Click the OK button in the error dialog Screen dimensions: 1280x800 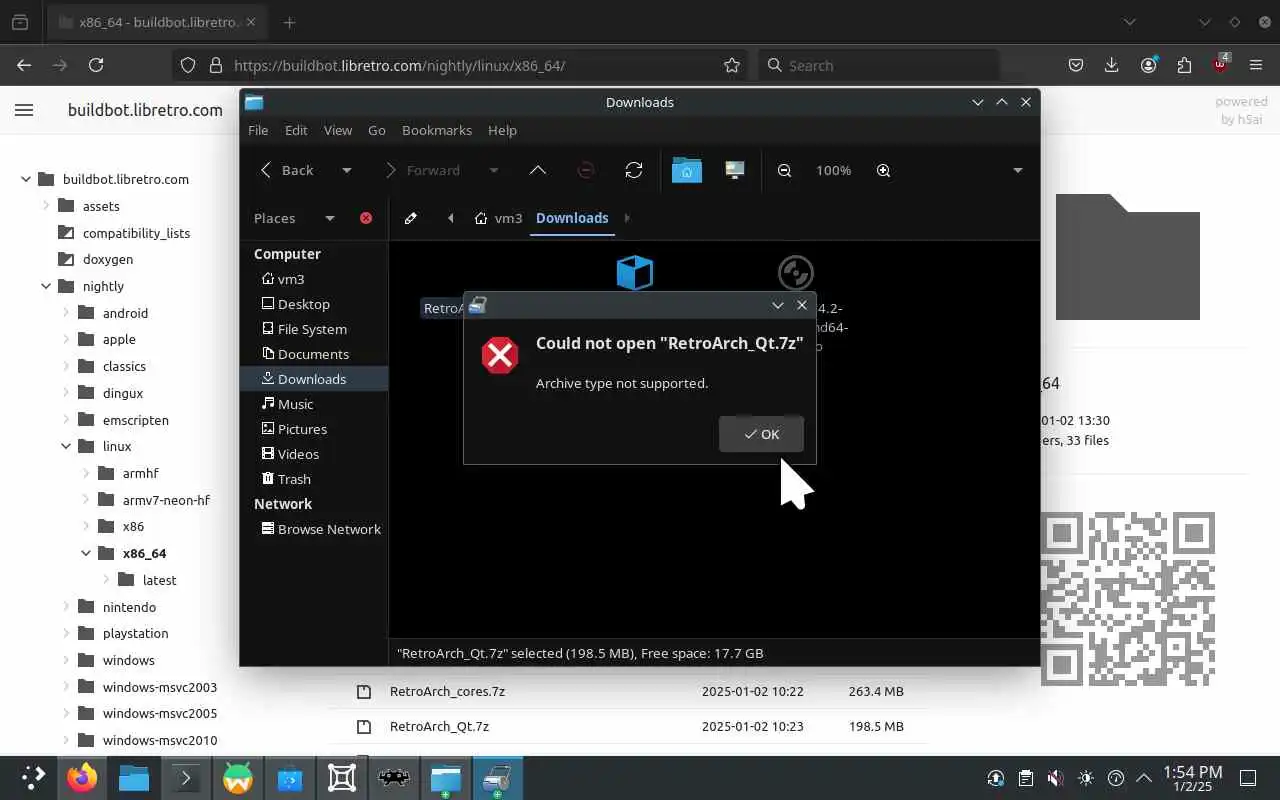pyautogui.click(x=761, y=434)
